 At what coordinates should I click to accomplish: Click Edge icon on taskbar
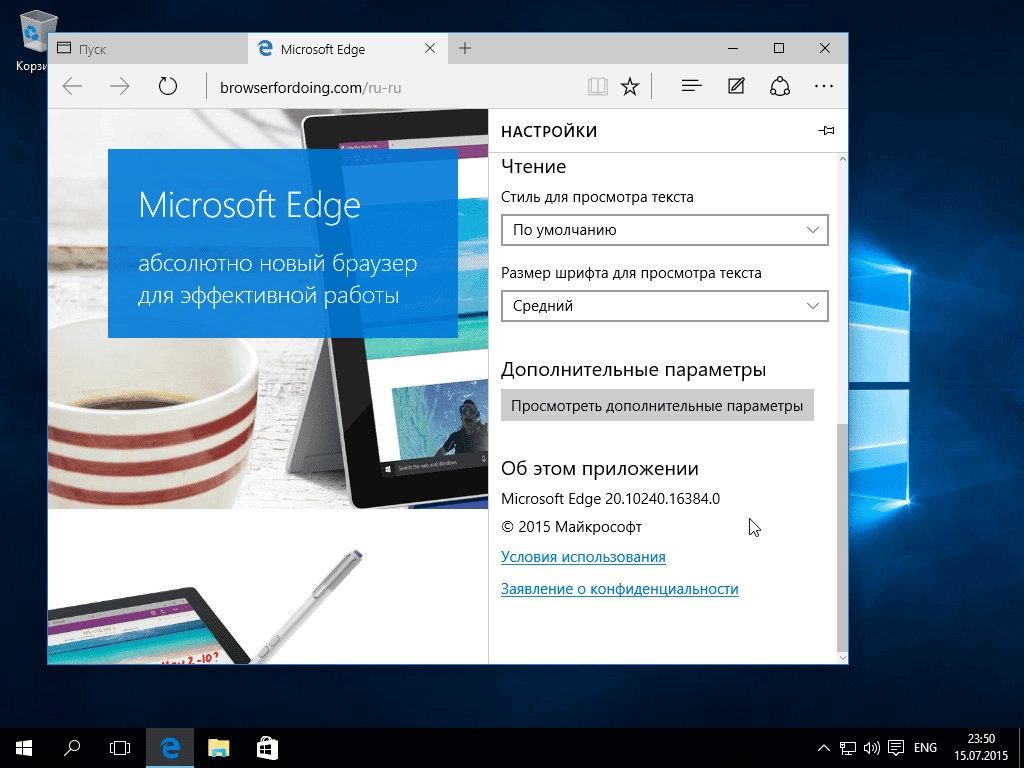(170, 748)
